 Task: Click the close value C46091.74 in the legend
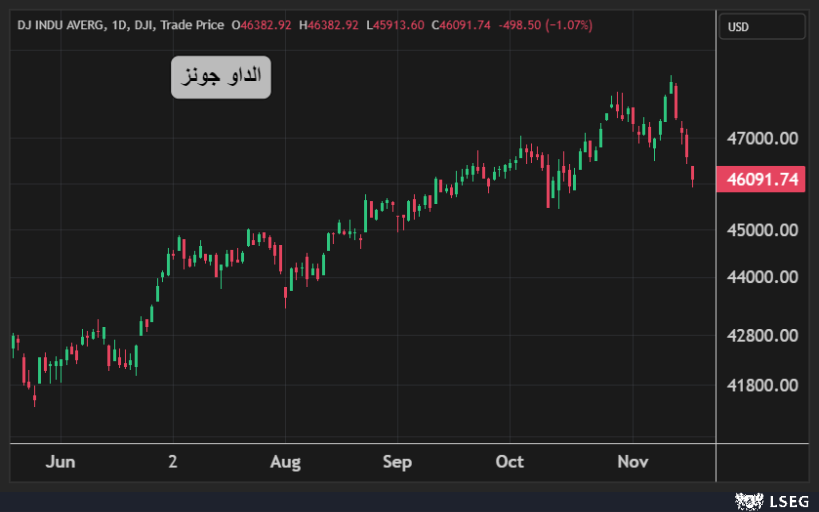[461, 24]
